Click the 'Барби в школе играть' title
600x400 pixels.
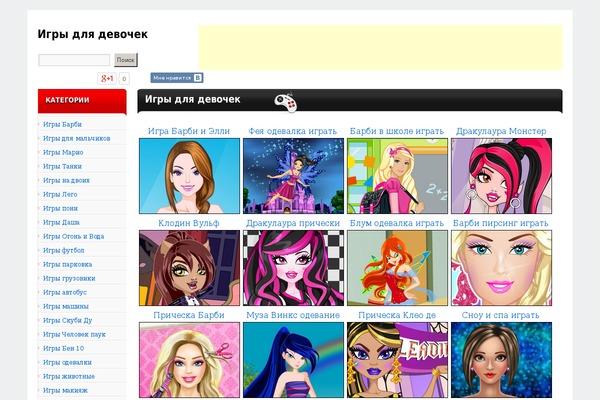click(x=397, y=131)
